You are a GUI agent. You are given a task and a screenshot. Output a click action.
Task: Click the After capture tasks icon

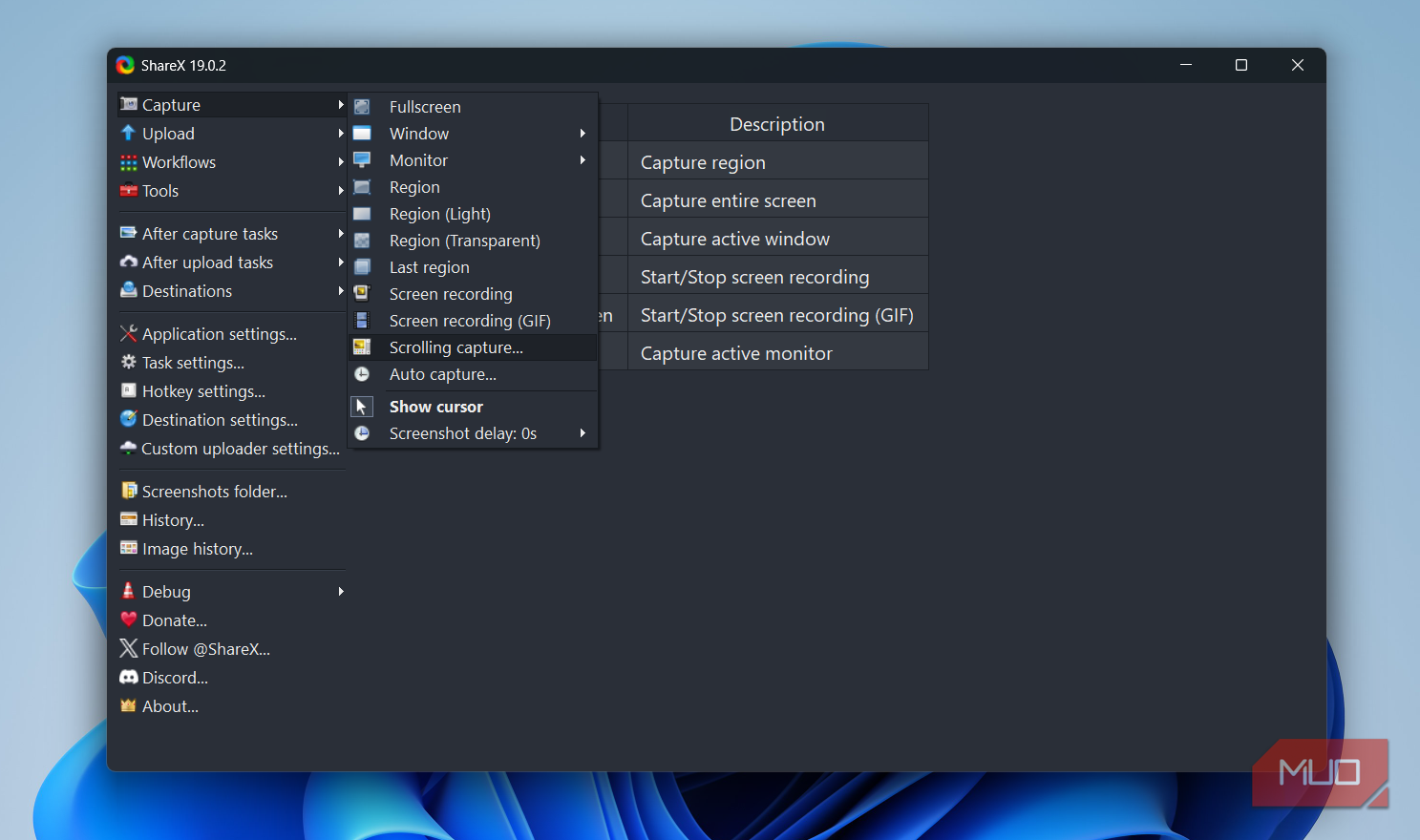(128, 233)
